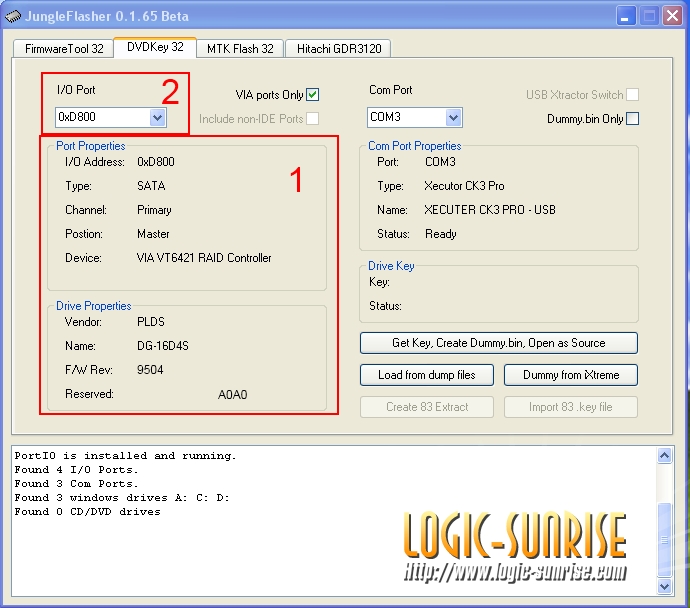Screen dimensions: 690x608
Task: Open the Hitachi GDR3120 tab
Action: [x=338, y=48]
